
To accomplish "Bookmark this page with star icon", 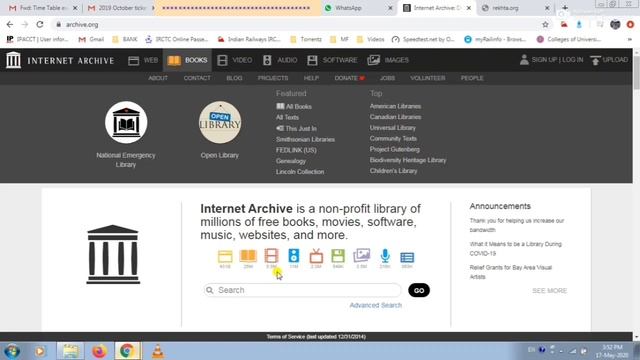I will pos(545,24).
